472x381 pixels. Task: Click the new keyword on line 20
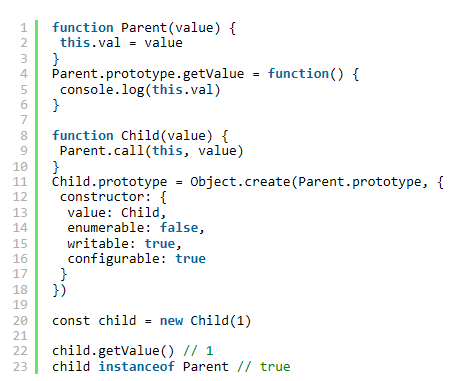[171, 321]
